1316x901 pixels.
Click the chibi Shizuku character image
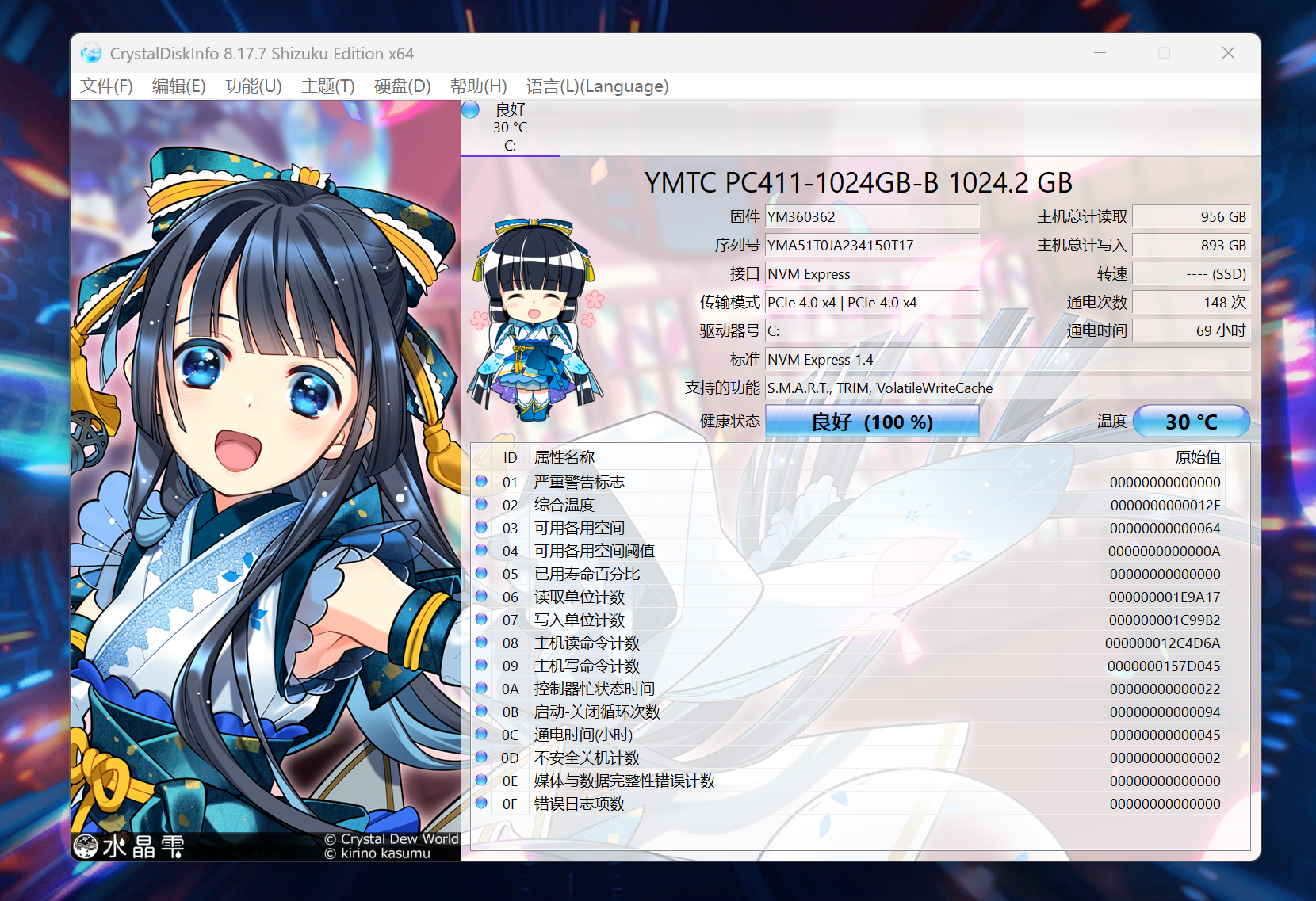[x=536, y=319]
